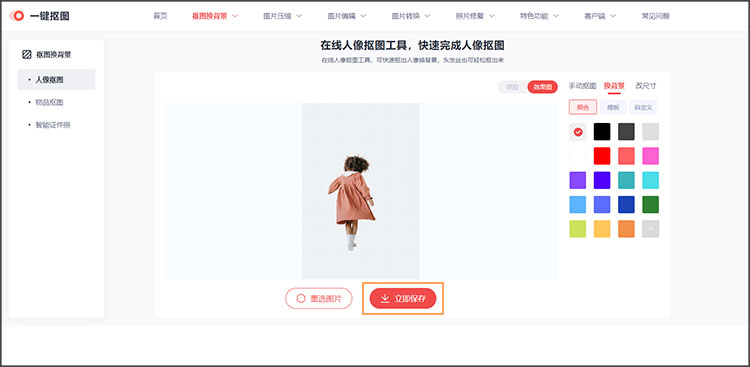Image resolution: width=750 pixels, height=367 pixels.
Task: Pick the dark gray color swatch
Action: click(626, 132)
